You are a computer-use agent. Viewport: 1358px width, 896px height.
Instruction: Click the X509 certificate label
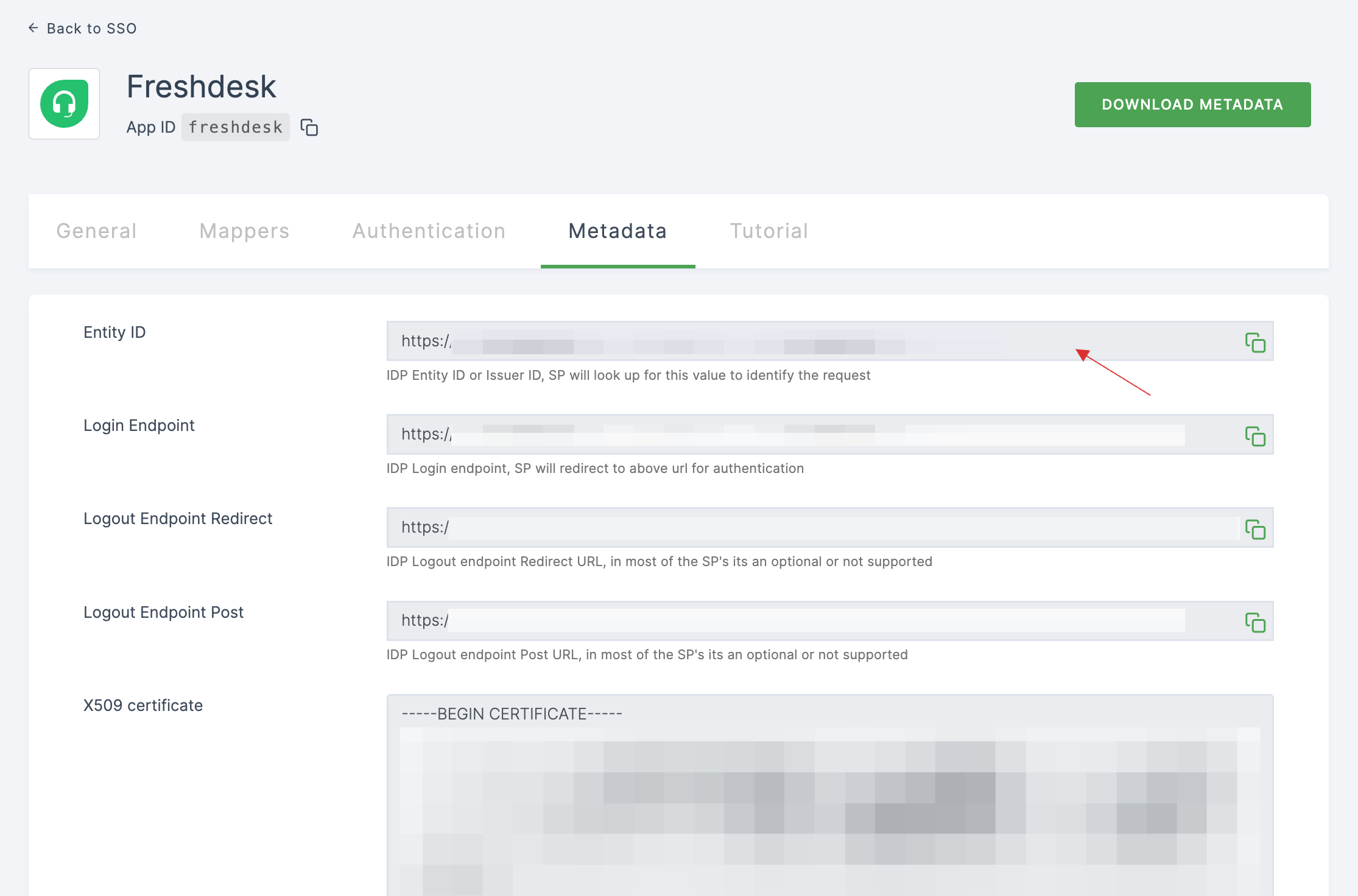[x=143, y=705]
